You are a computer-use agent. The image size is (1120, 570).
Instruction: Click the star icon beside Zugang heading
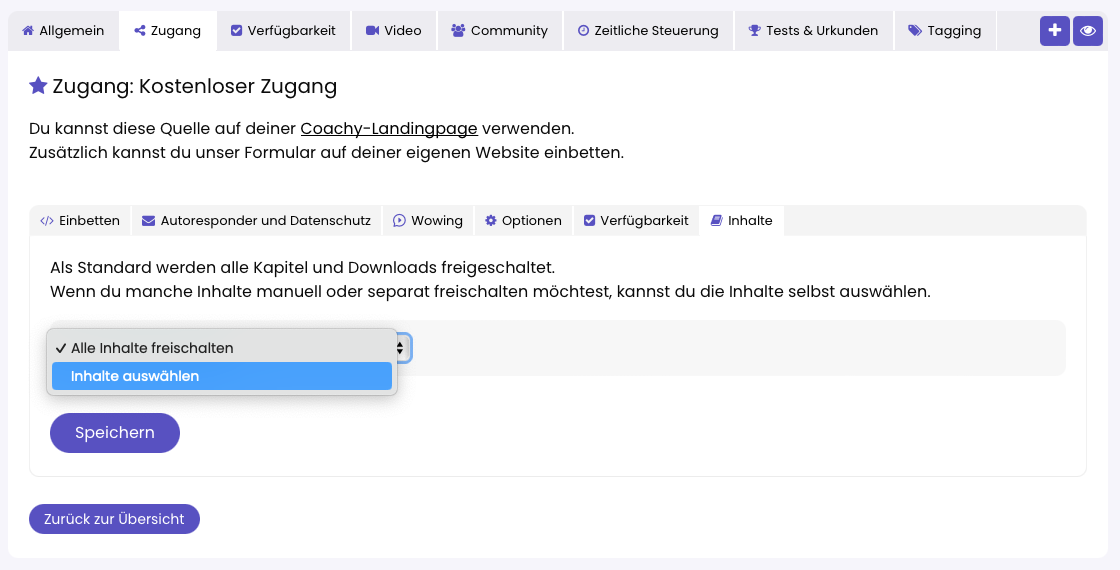(x=38, y=86)
